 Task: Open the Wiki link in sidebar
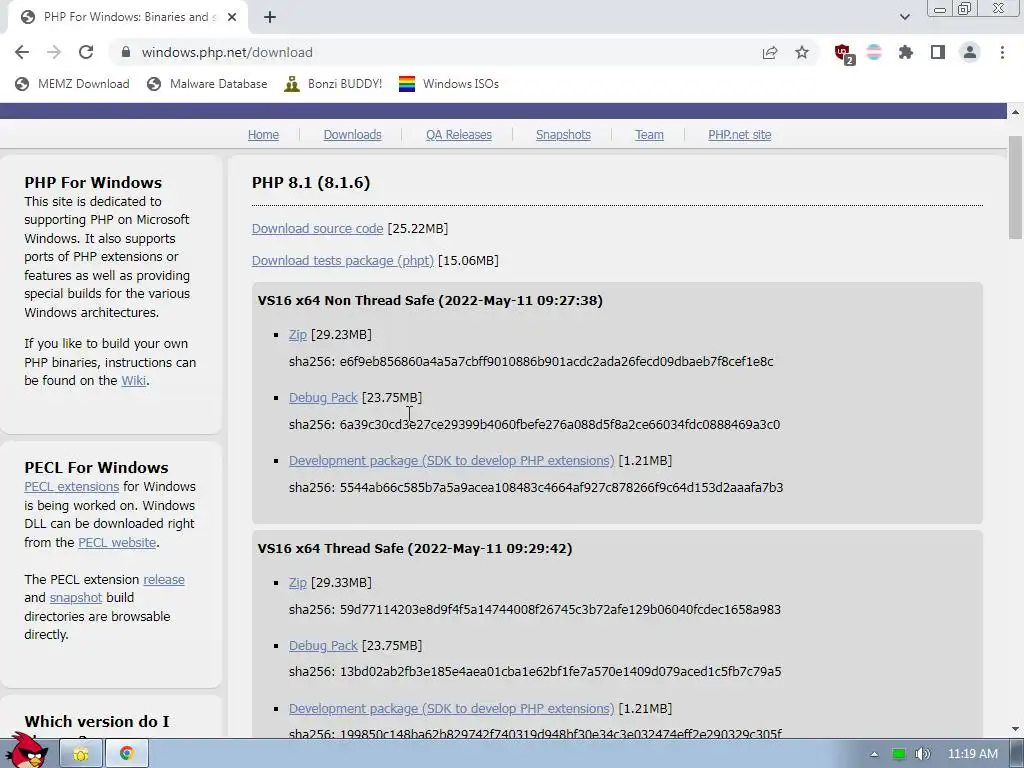click(133, 380)
